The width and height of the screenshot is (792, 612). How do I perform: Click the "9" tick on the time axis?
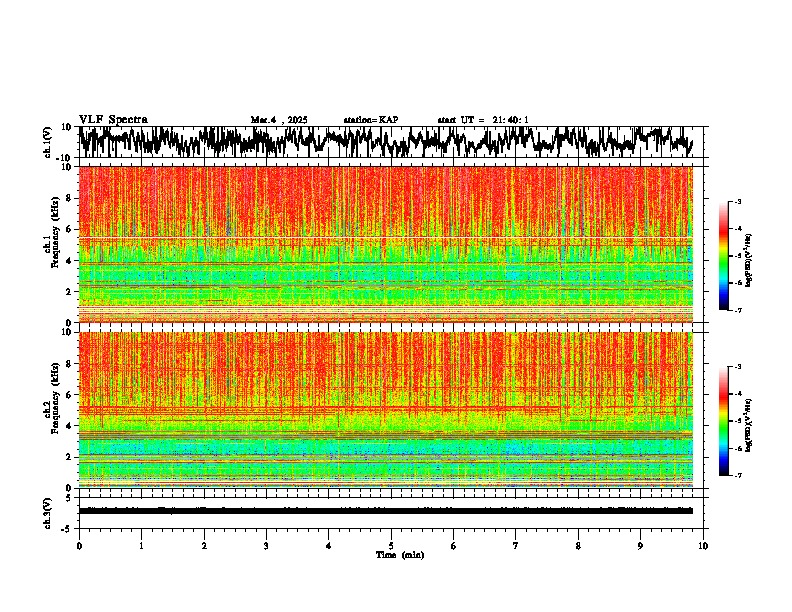point(640,546)
